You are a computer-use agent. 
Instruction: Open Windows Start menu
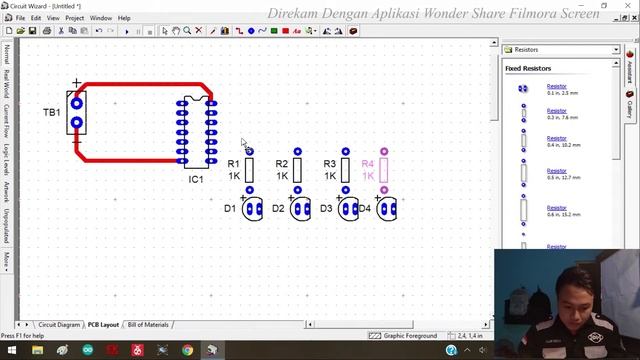pyautogui.click(x=11, y=350)
